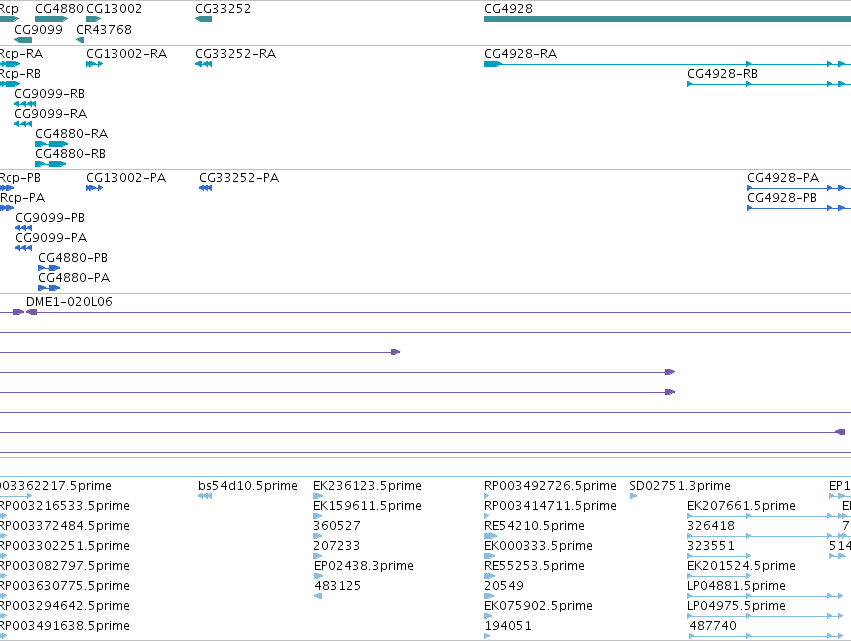Select the CG9099-PA protein label
The width and height of the screenshot is (851, 641).
51,238
